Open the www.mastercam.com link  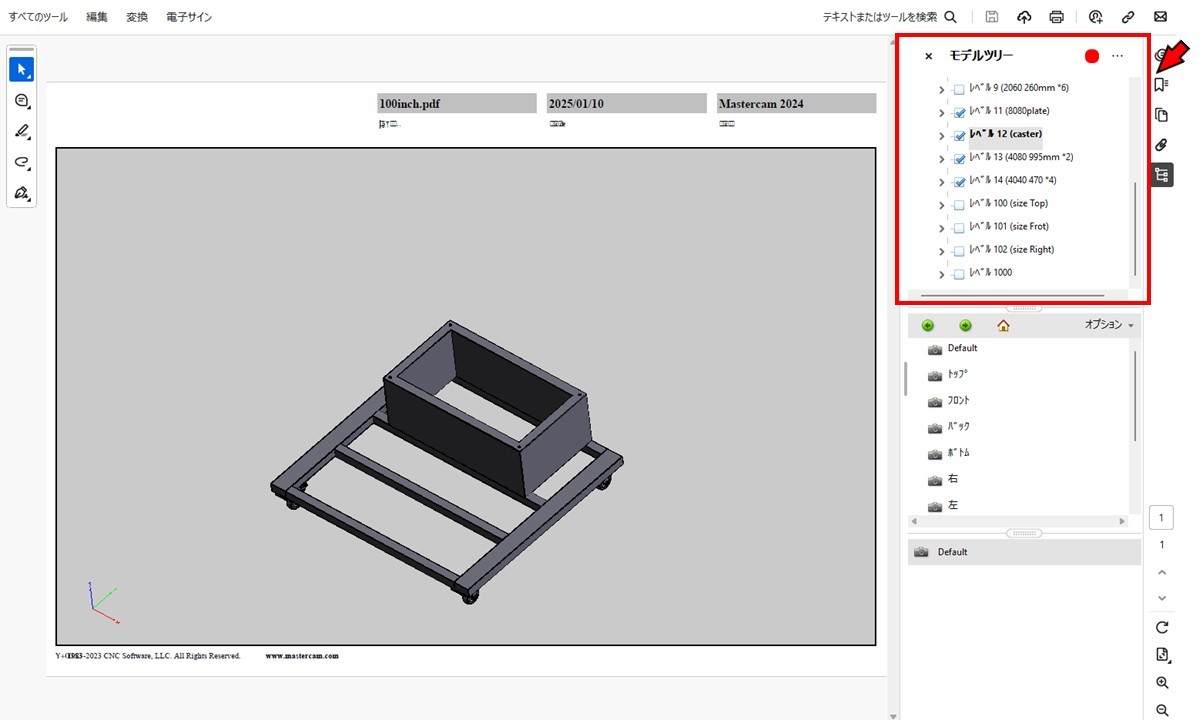[x=303, y=655]
